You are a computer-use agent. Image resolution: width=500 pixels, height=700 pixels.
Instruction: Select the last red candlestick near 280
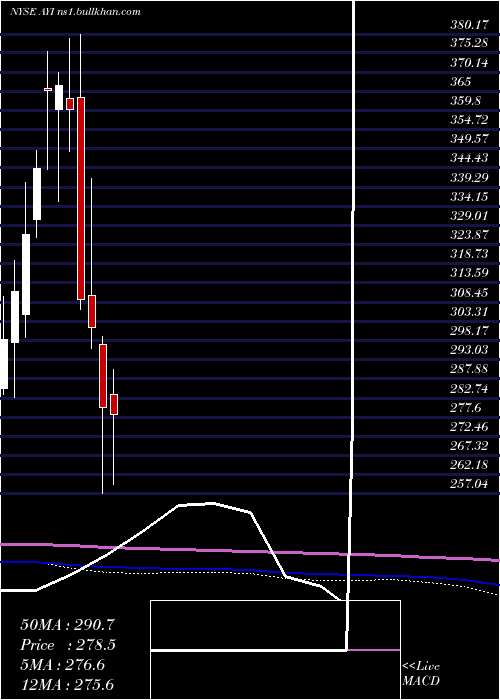(x=114, y=404)
